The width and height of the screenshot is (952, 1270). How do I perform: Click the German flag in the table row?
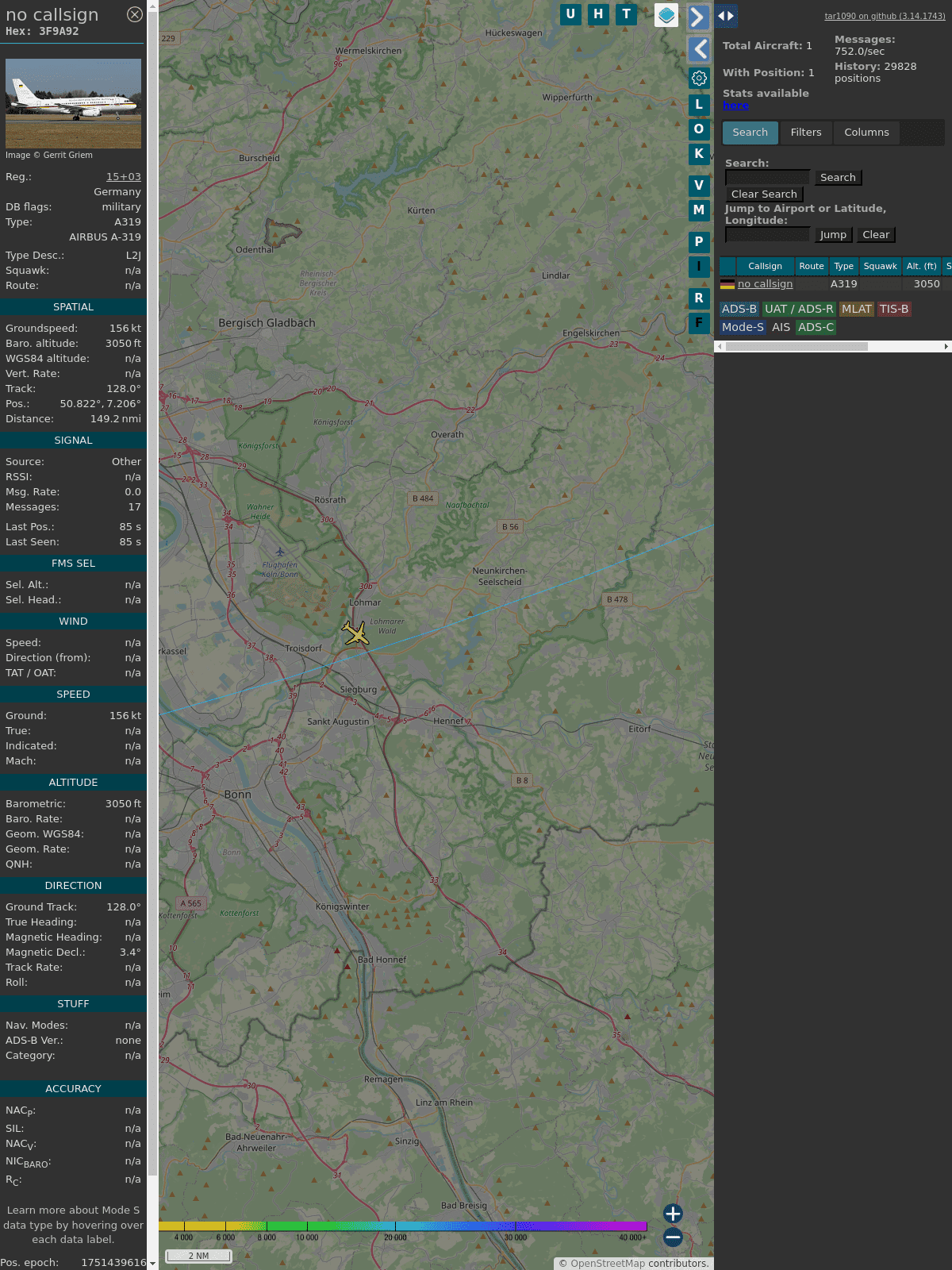(727, 284)
